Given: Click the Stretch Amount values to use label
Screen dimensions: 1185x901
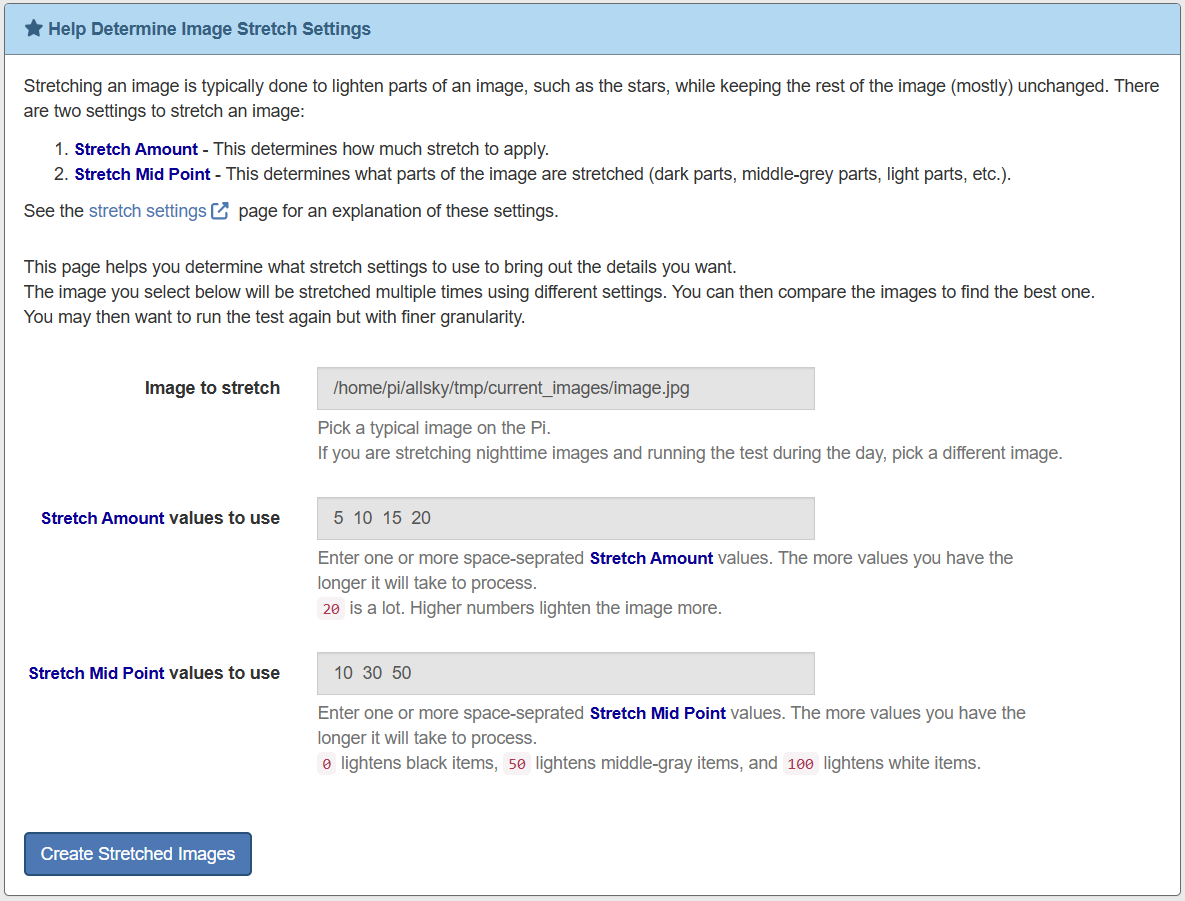Looking at the screenshot, I should coord(160,518).
